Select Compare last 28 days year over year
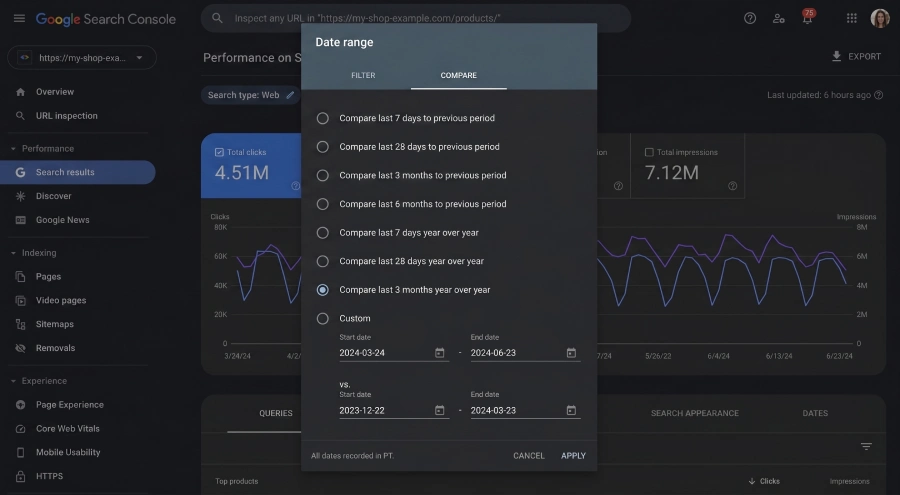This screenshot has height=495, width=900. tap(323, 261)
